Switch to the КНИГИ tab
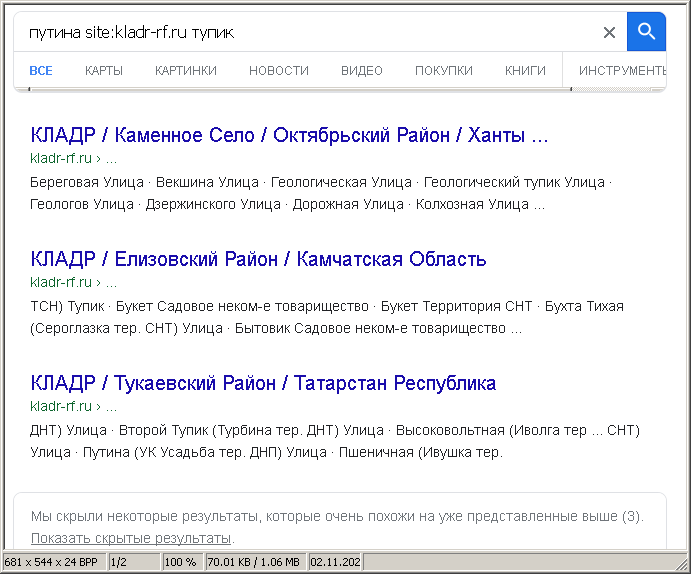691x574 pixels. point(525,70)
